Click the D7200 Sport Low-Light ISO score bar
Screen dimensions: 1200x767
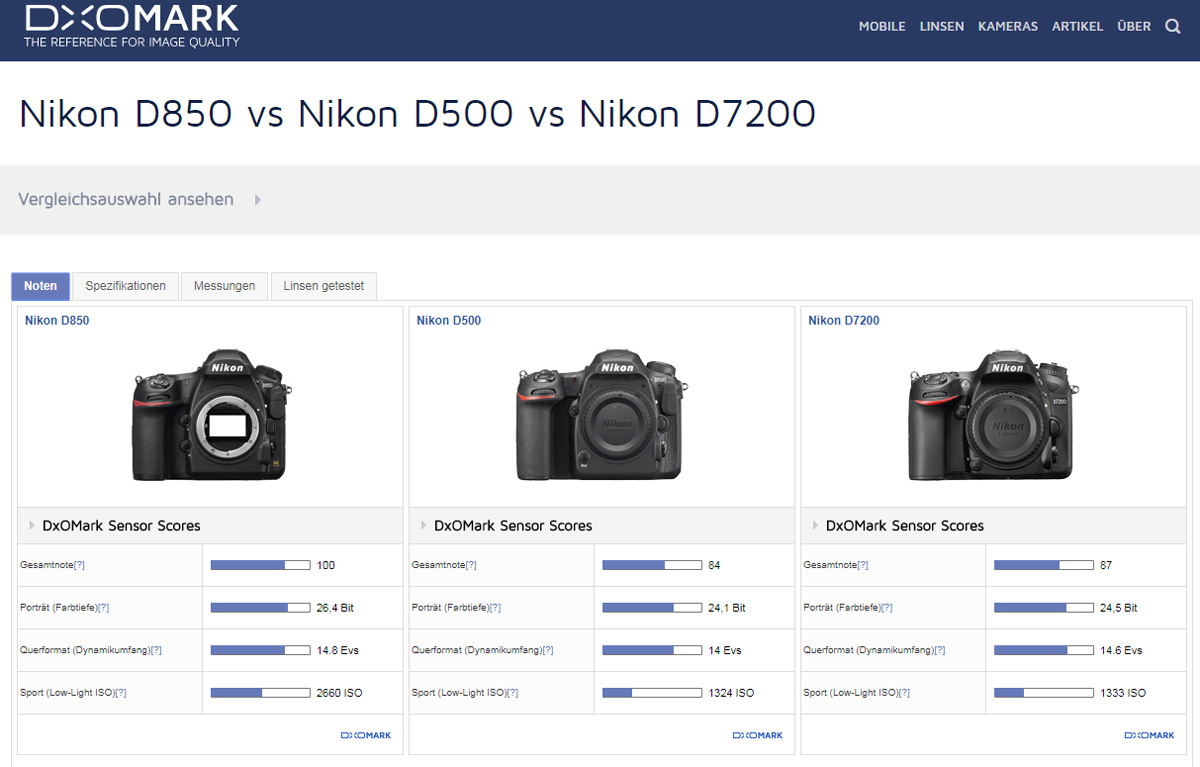1044,692
